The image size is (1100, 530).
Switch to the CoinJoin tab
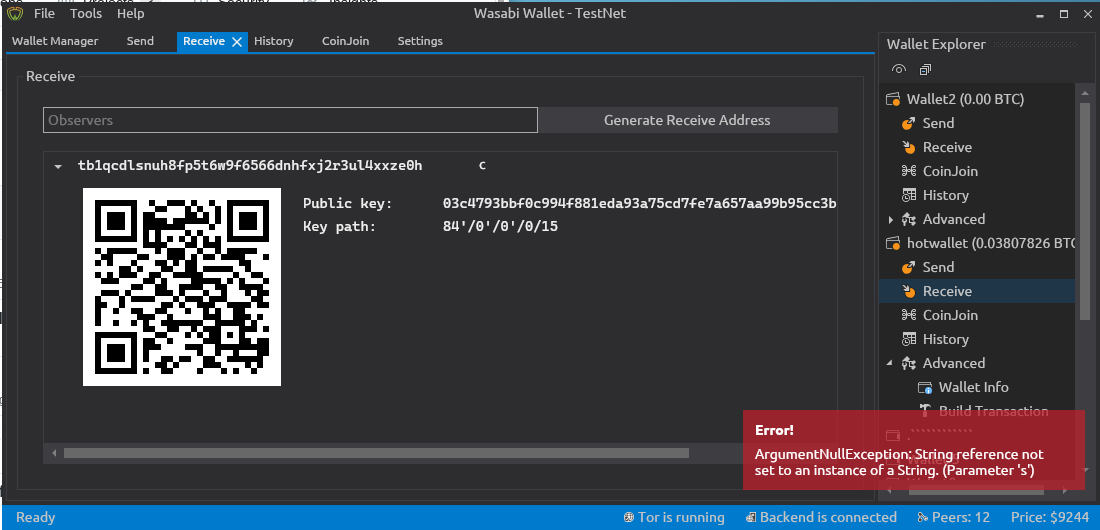click(x=345, y=41)
